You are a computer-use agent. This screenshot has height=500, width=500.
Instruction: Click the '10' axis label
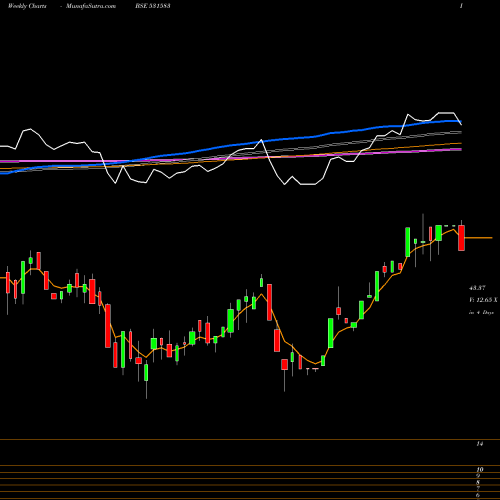tap(480, 470)
